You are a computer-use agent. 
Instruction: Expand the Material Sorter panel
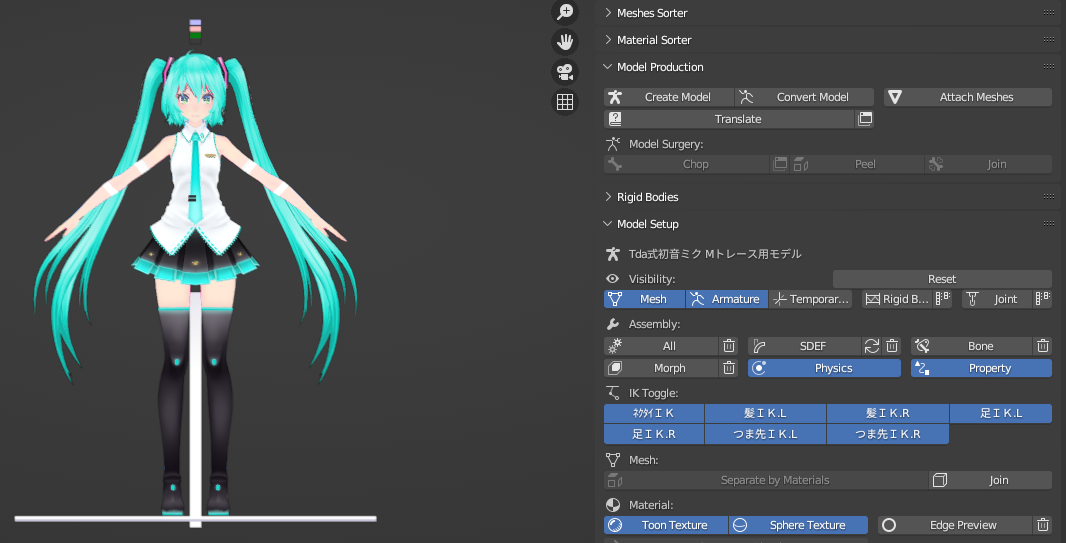coord(608,39)
